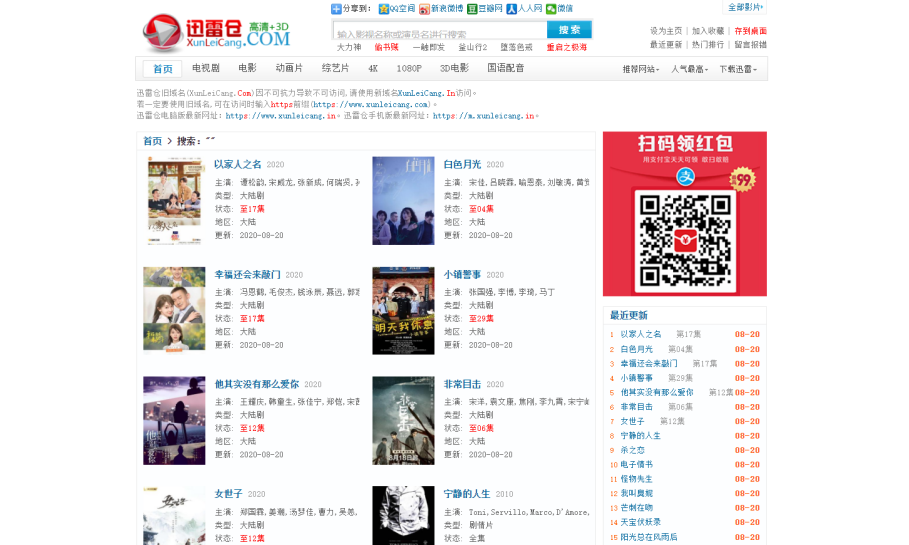The width and height of the screenshot is (909, 545).
Task: Share to 人人网 via its blue icon
Action: click(x=511, y=9)
